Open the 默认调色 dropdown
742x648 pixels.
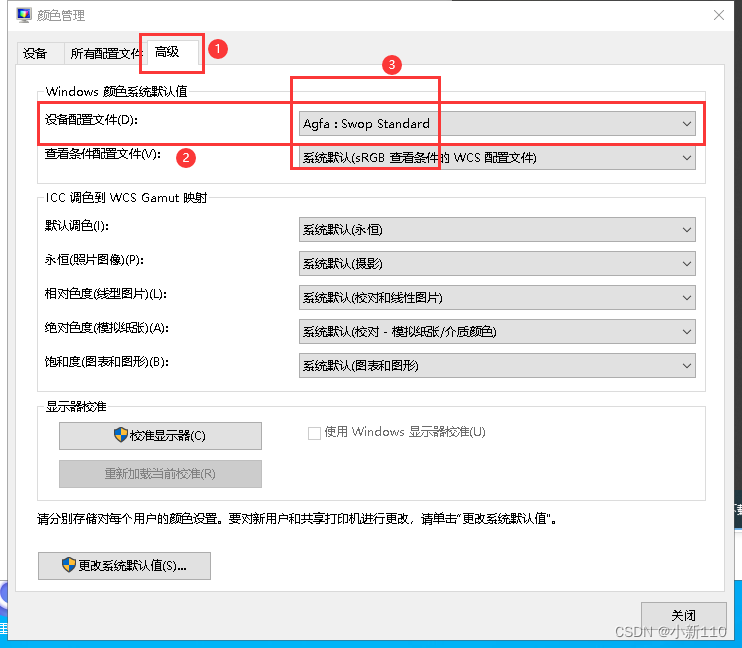pos(497,230)
